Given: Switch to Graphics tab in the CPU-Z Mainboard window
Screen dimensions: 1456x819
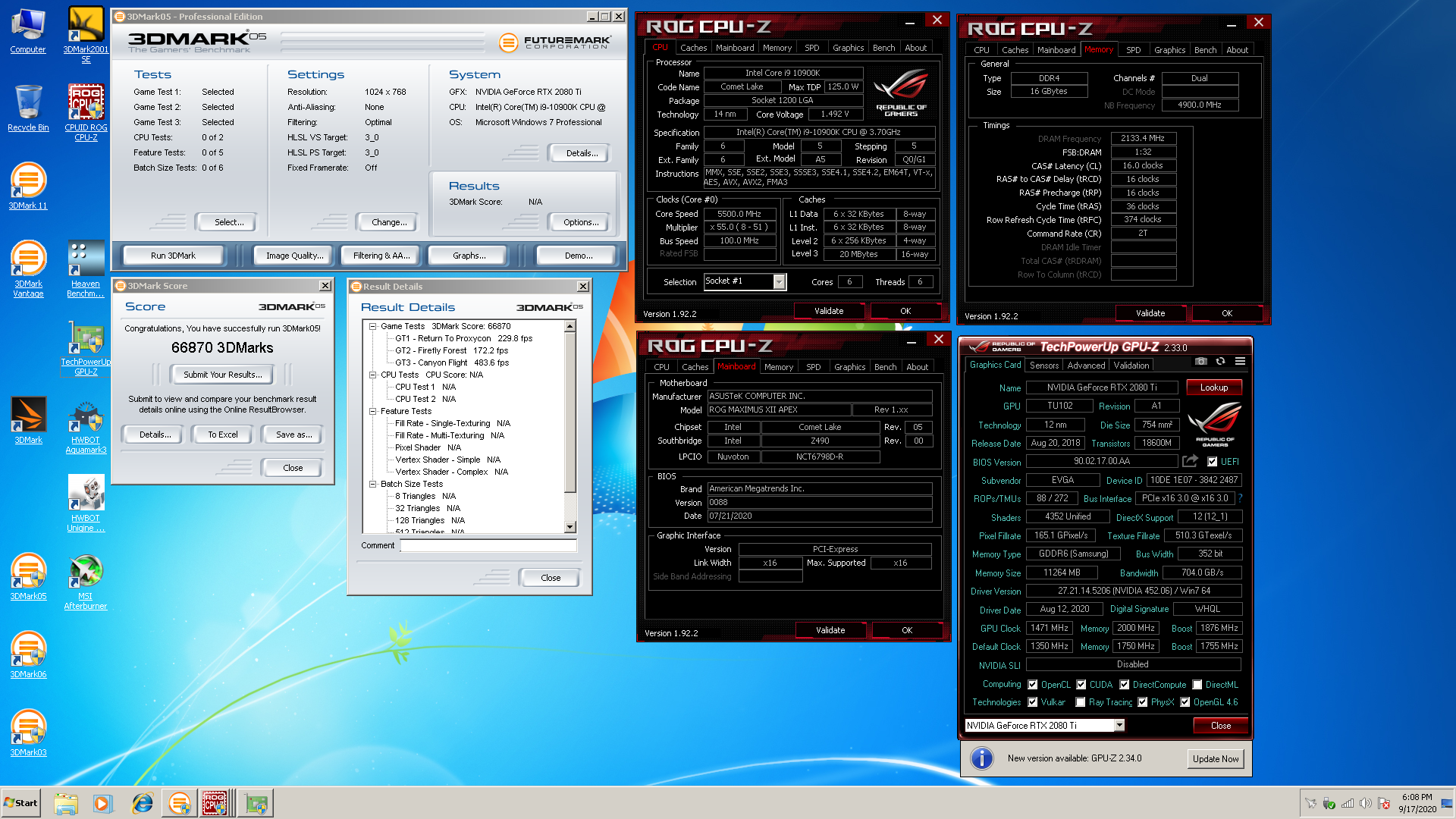Looking at the screenshot, I should (x=849, y=367).
